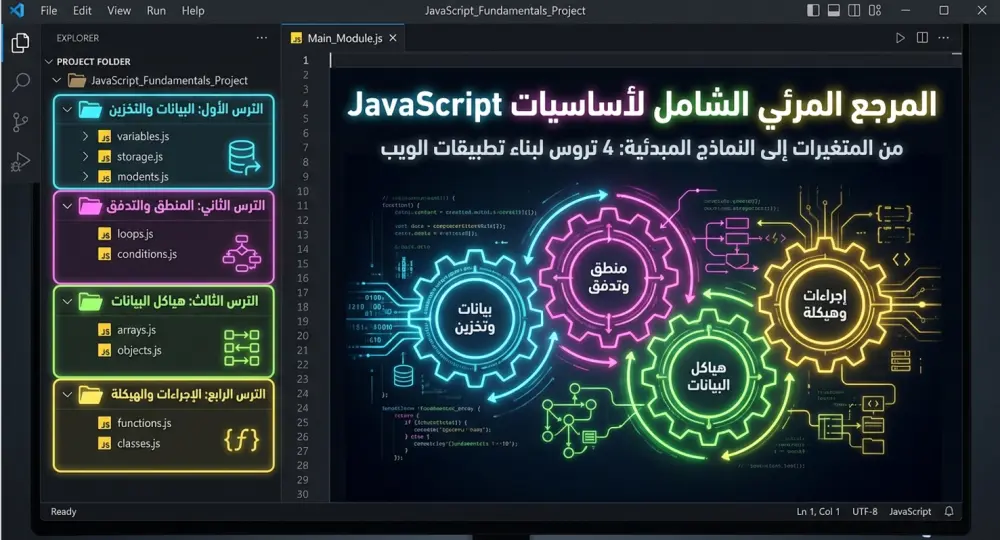
Task: Click Ready status indicator
Action: [63, 511]
